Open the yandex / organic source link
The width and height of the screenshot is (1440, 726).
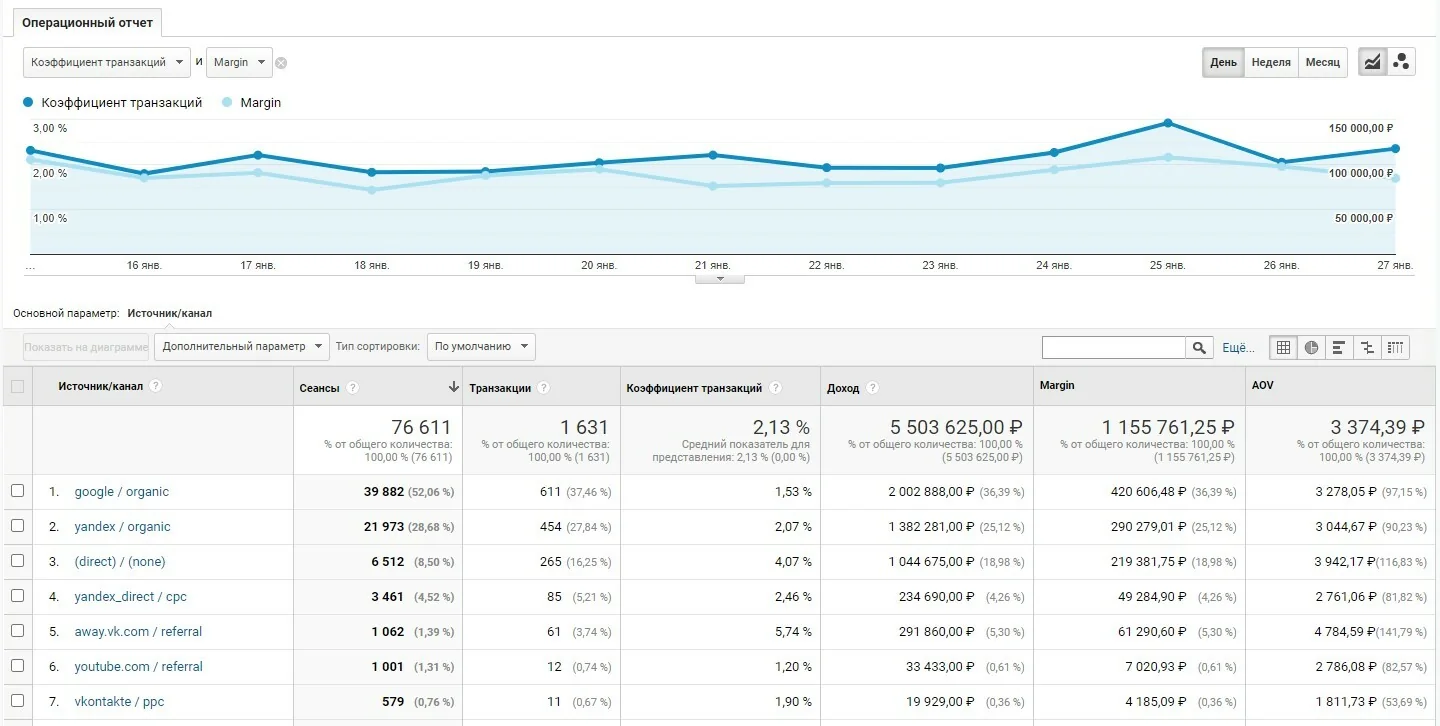[122, 527]
